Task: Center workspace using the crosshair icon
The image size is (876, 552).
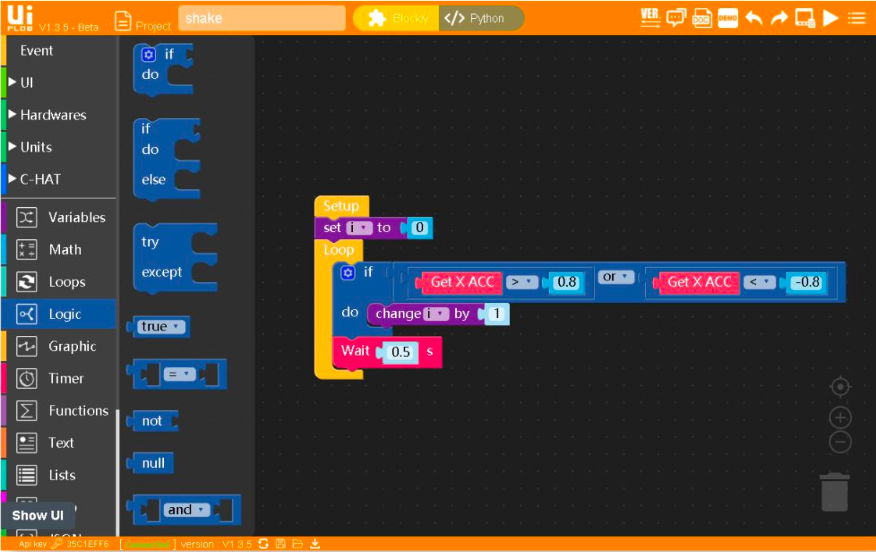Action: click(x=840, y=387)
